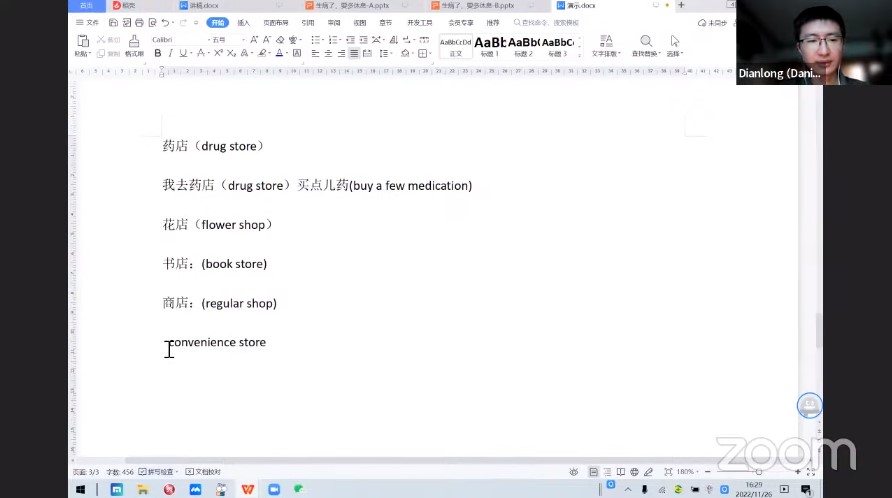Toggle document proofreading in status bar
Screen dimensions: 892x498
click(203, 472)
